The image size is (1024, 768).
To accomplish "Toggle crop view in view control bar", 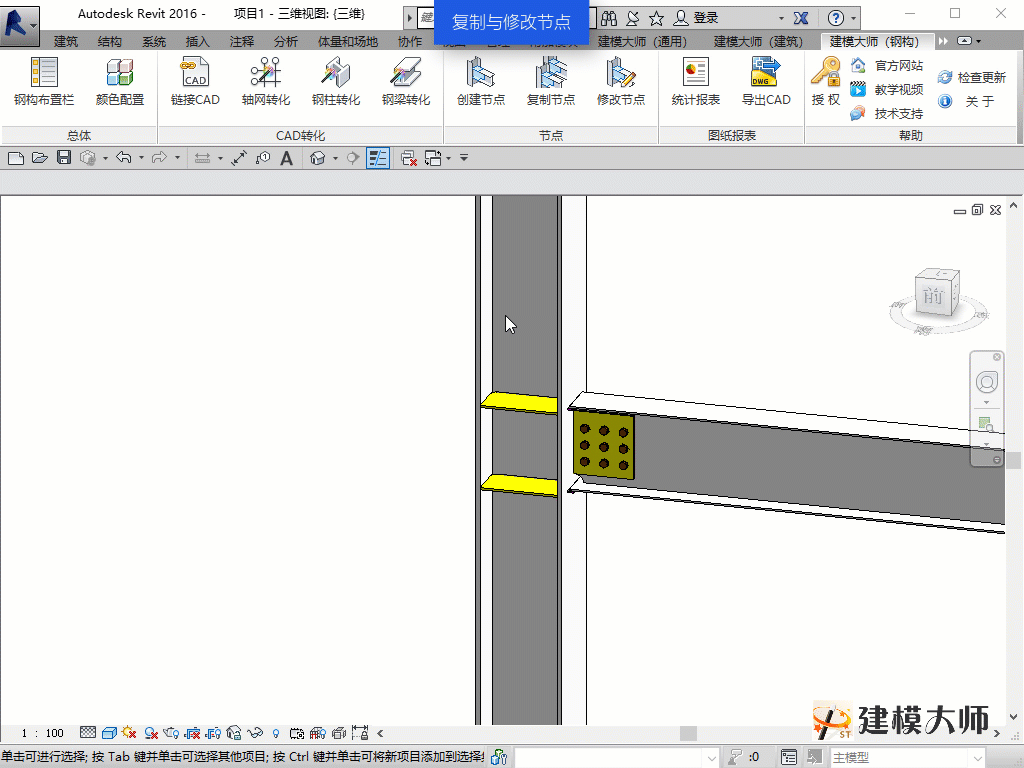I will (x=192, y=733).
